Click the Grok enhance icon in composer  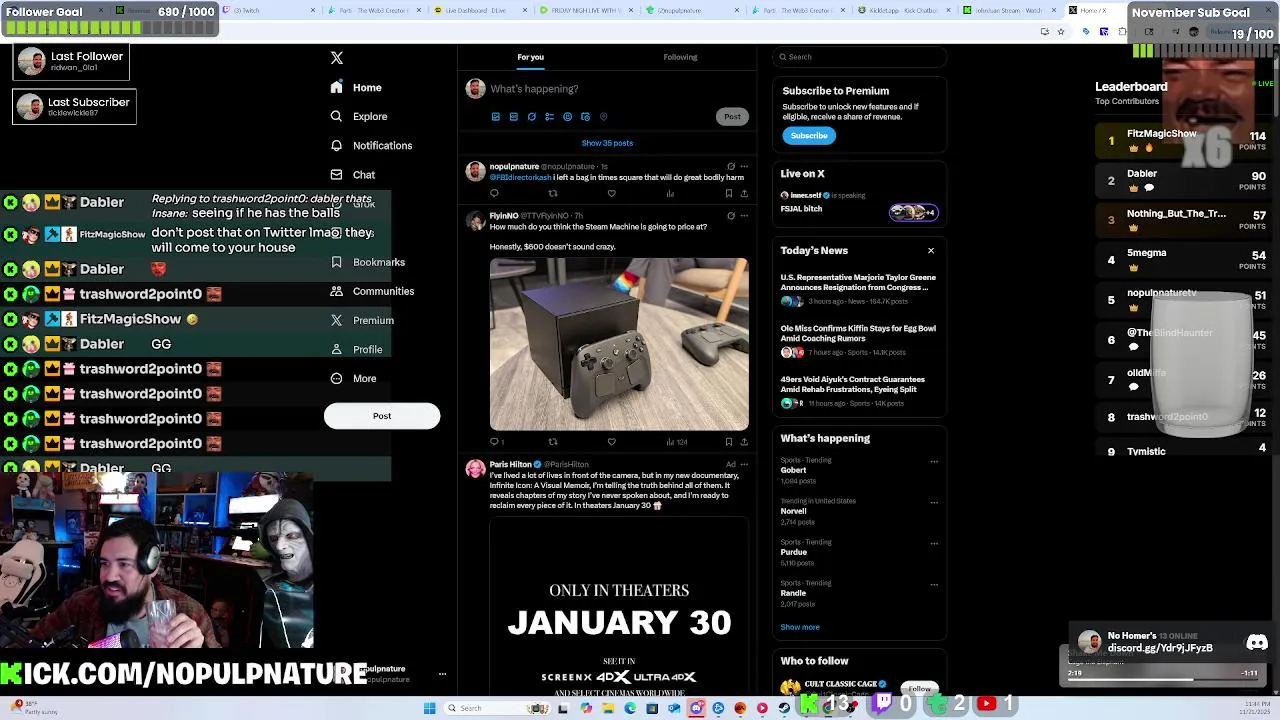(x=531, y=117)
